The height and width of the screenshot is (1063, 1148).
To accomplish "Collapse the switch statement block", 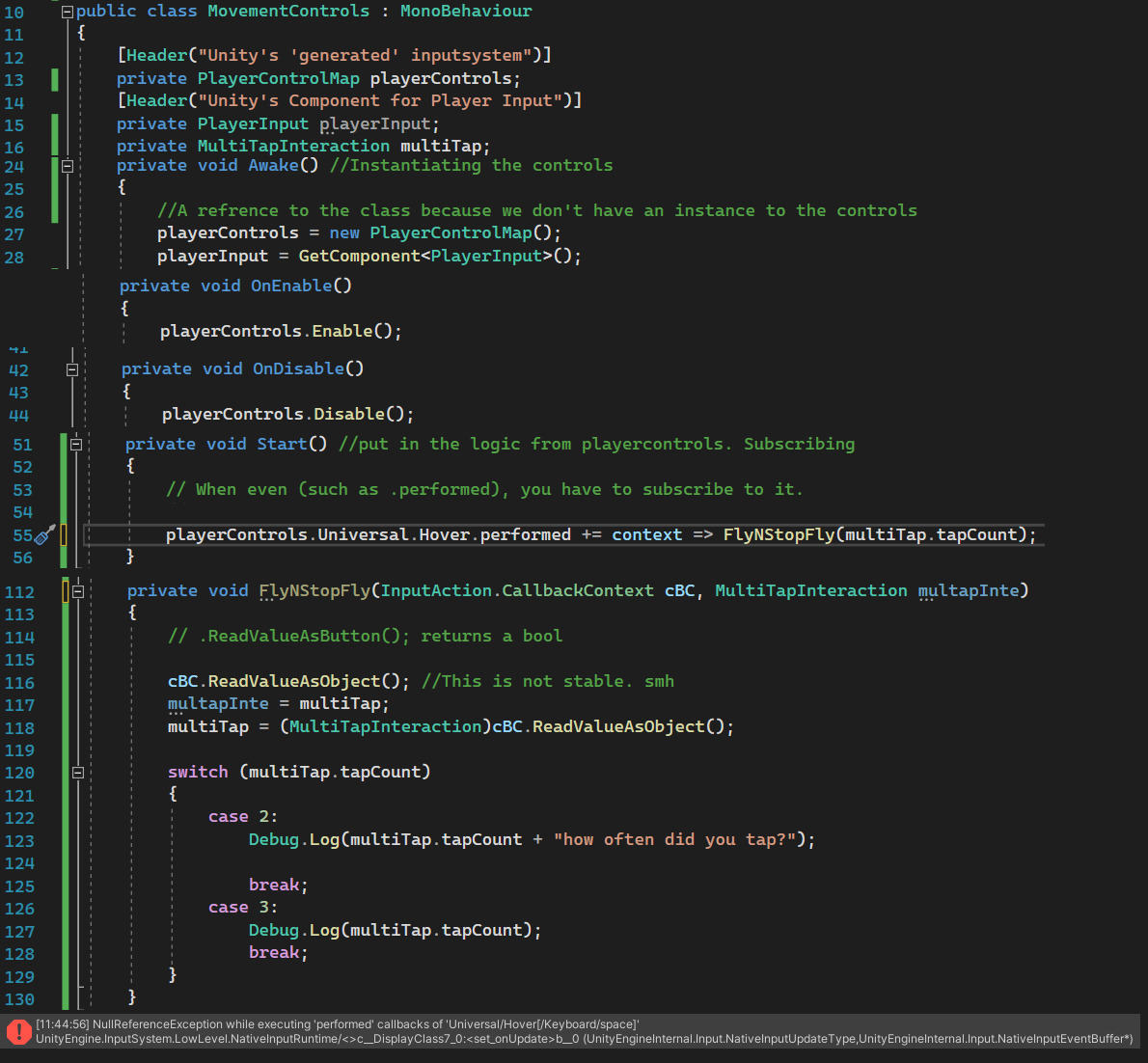I will click(76, 773).
